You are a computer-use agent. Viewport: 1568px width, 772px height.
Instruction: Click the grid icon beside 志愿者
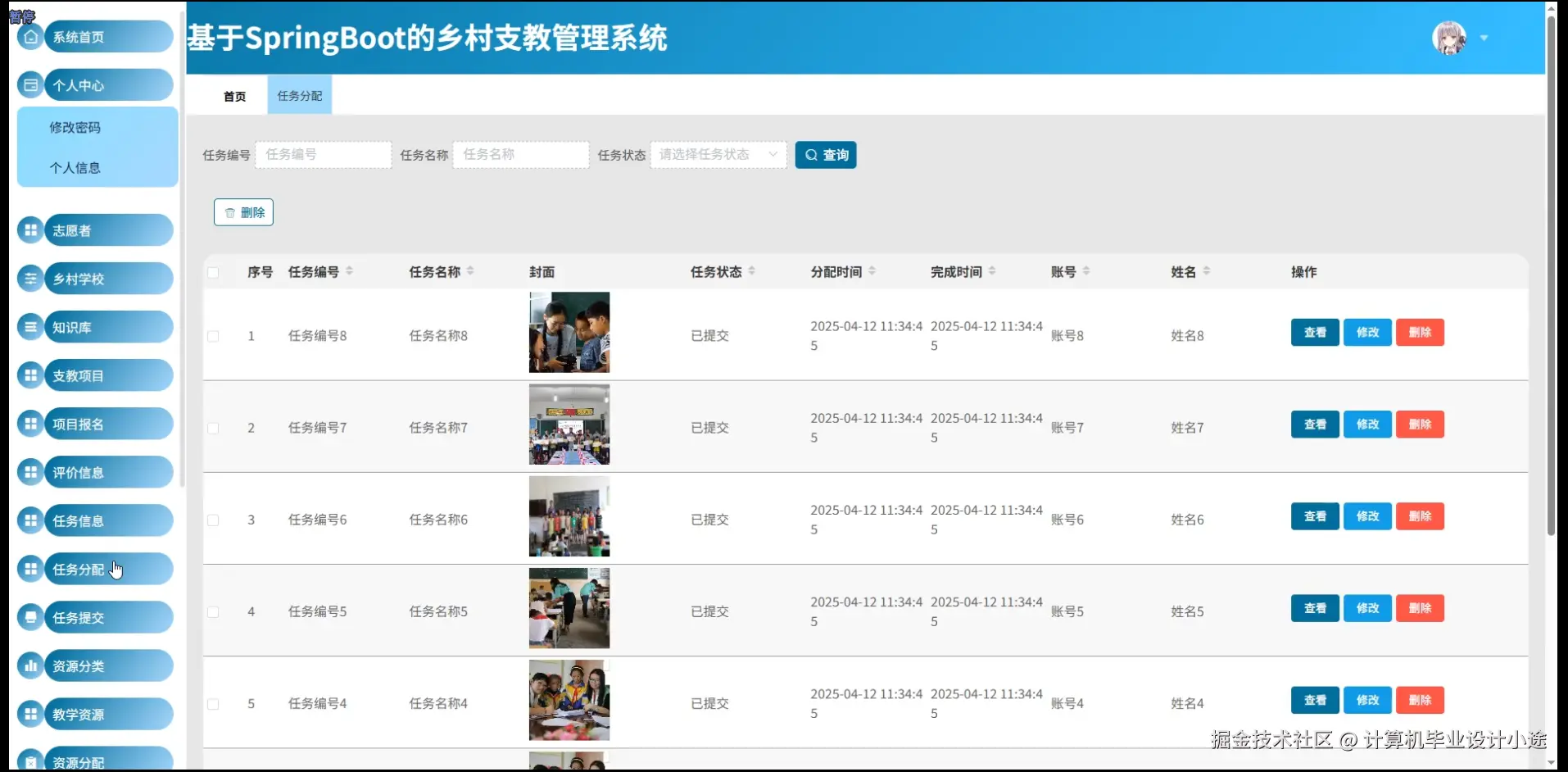[30, 230]
